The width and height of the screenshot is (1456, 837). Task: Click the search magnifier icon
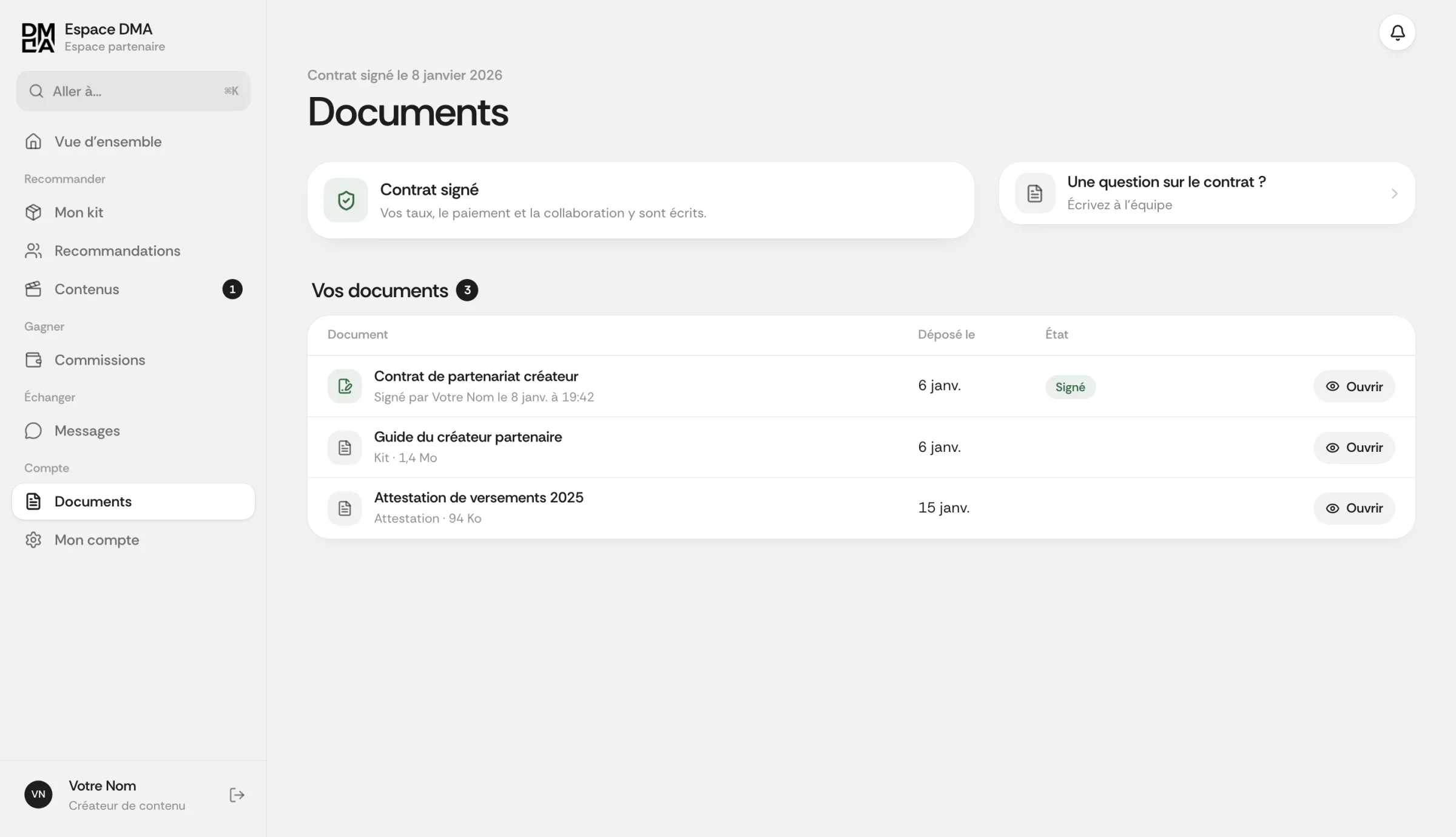click(36, 91)
